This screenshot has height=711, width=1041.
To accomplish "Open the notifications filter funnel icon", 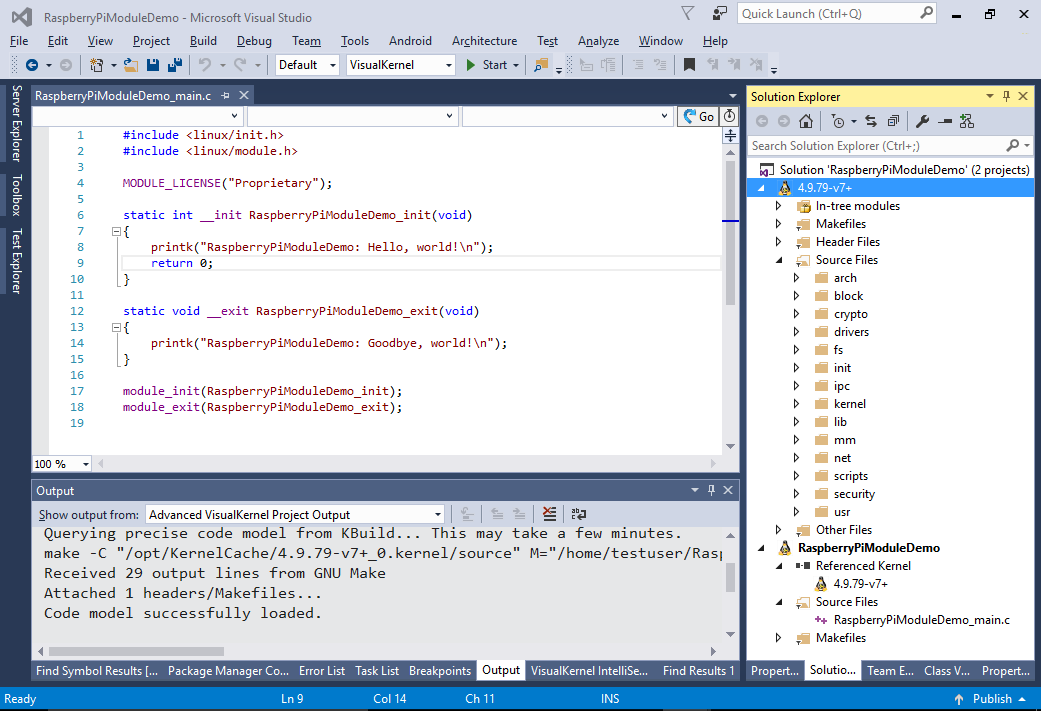I will pyautogui.click(x=688, y=13).
